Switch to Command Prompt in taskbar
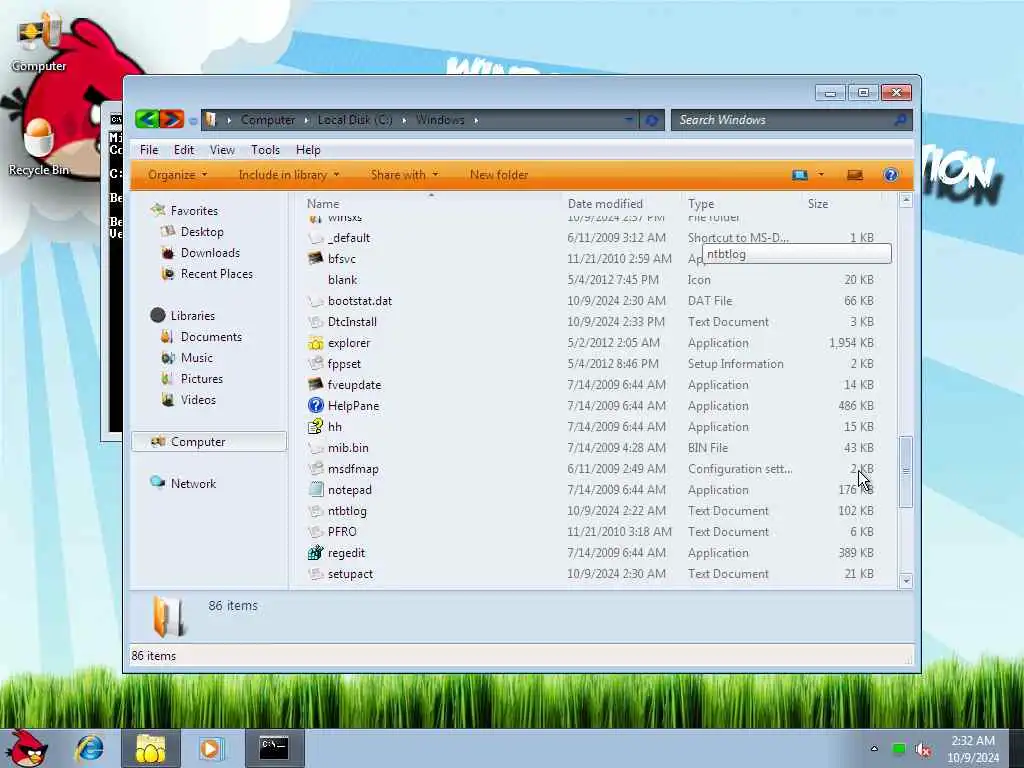The height and width of the screenshot is (768, 1024). 274,748
